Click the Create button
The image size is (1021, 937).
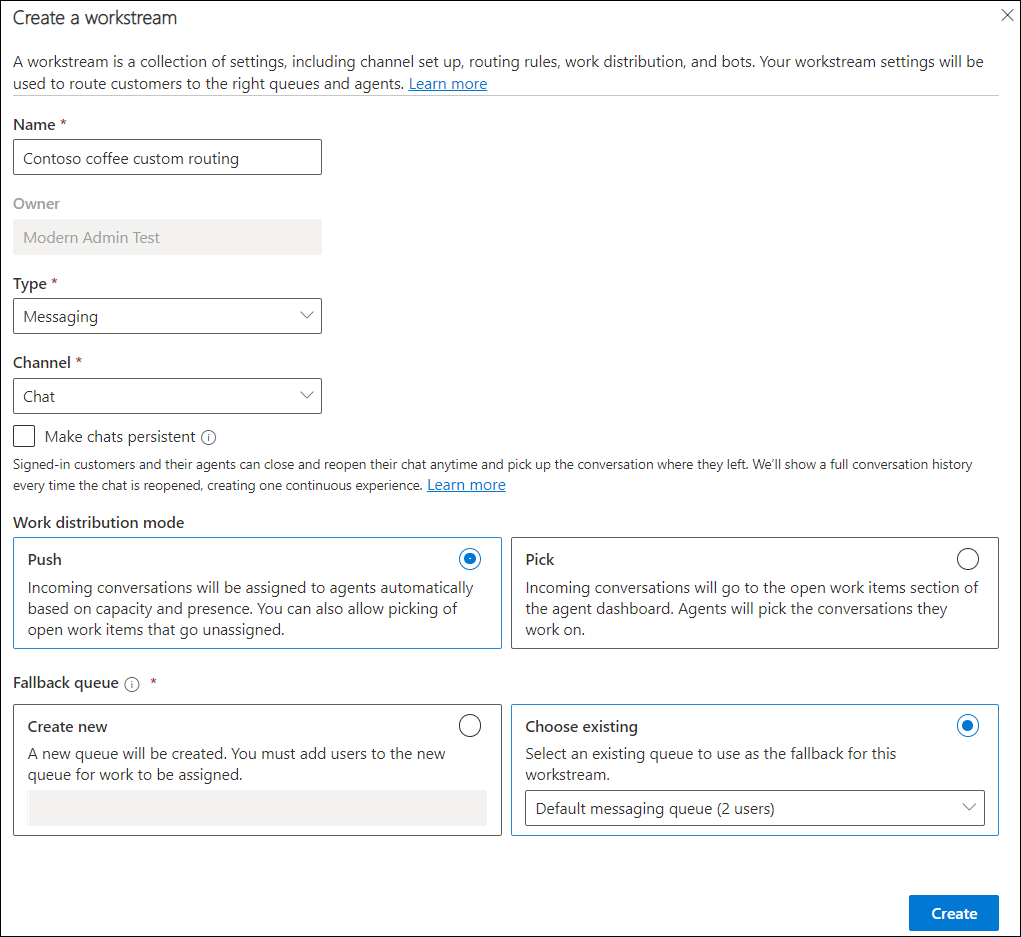point(953,913)
